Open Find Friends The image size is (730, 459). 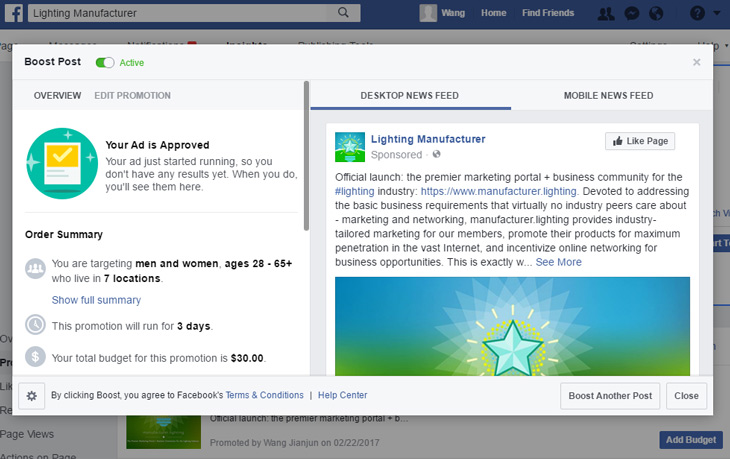(x=548, y=13)
